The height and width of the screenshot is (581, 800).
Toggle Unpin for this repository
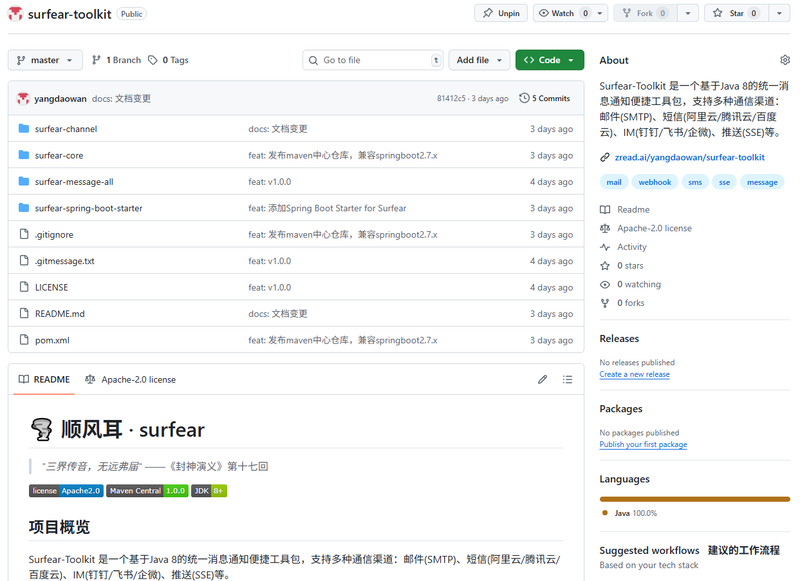coord(501,13)
